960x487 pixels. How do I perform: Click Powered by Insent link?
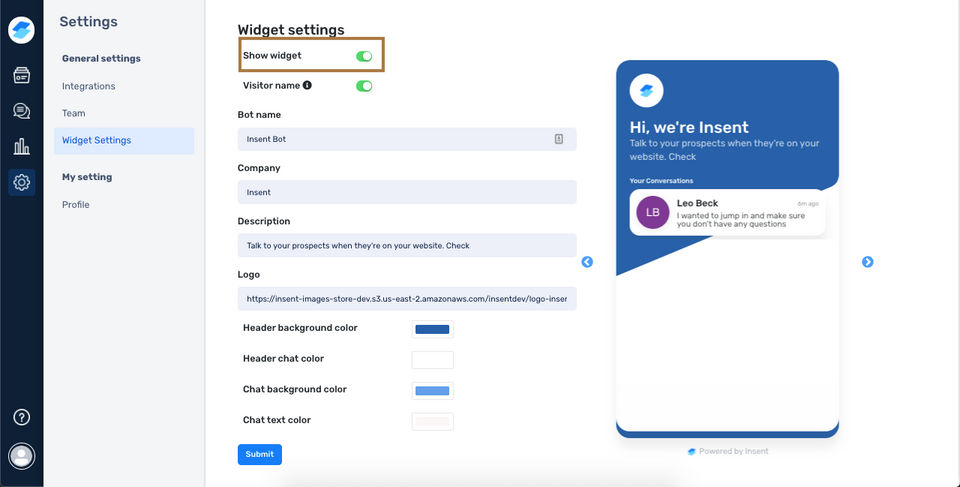click(x=727, y=451)
